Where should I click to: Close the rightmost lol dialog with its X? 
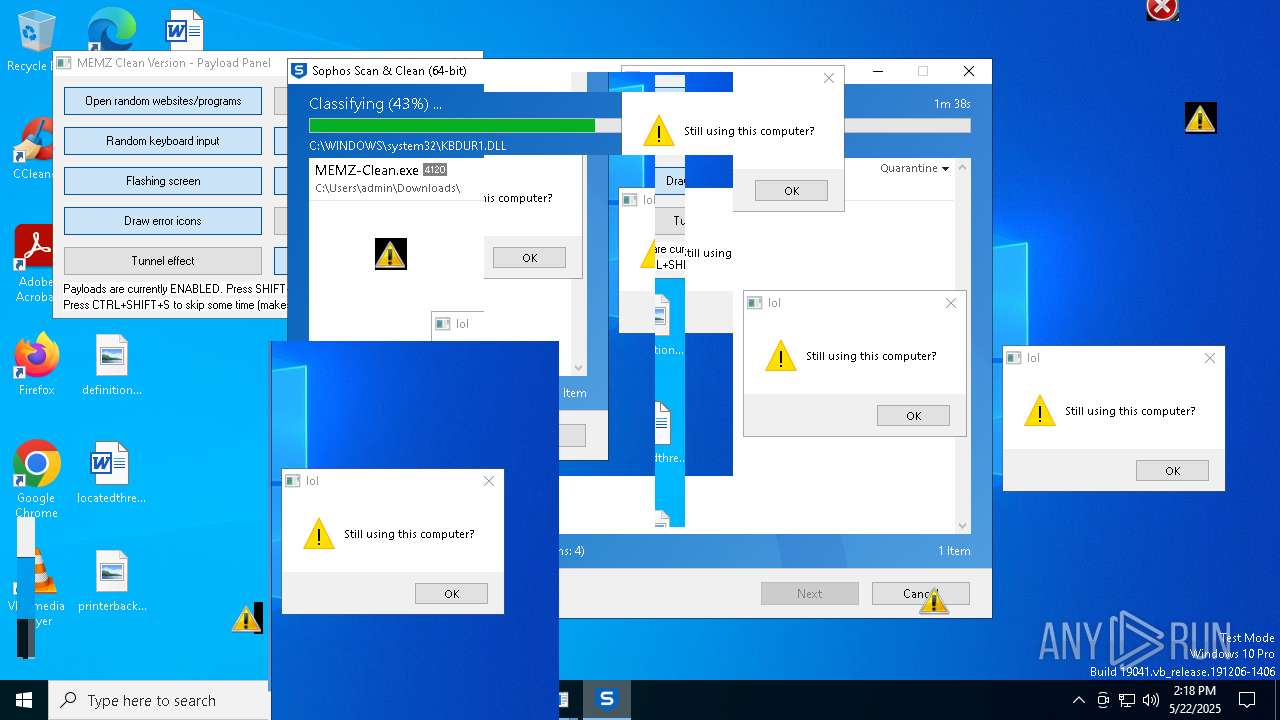click(1209, 358)
